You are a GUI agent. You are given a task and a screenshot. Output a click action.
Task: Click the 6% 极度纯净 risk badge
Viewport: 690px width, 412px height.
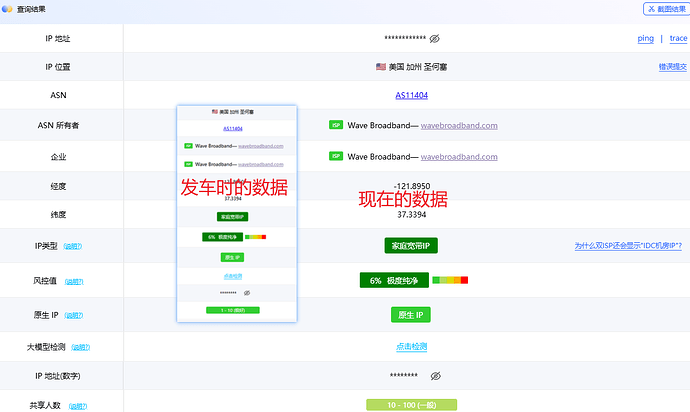coord(394,280)
